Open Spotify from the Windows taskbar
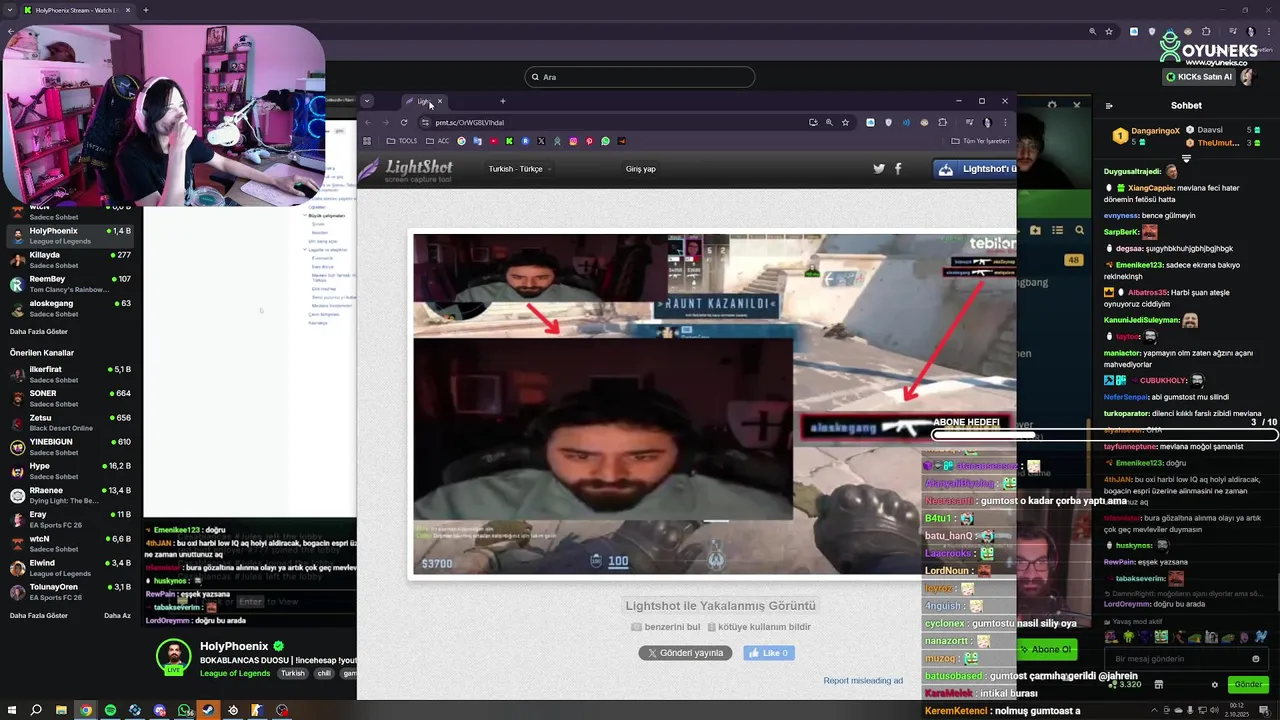 click(110, 710)
